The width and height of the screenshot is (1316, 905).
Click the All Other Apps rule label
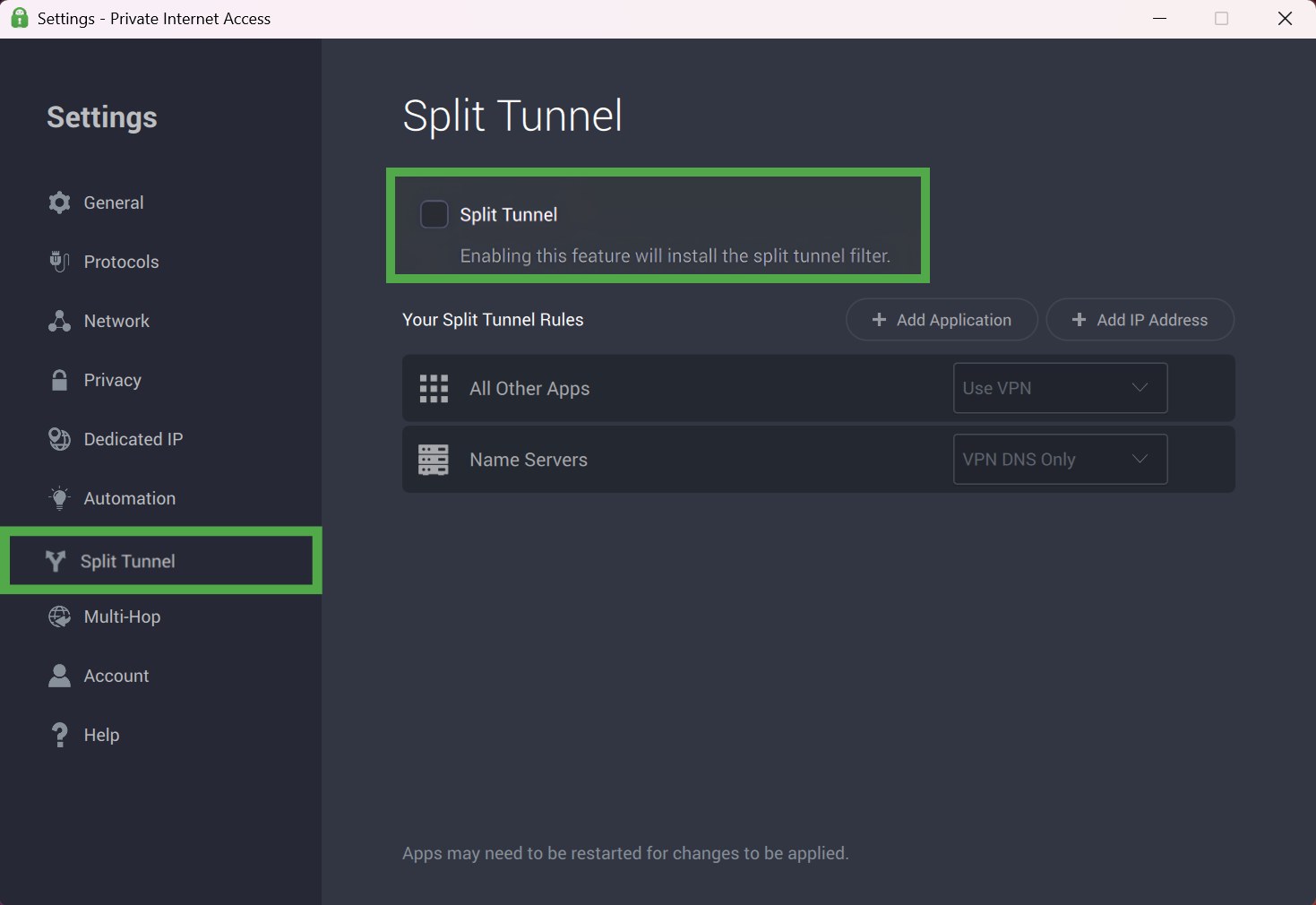(x=529, y=389)
